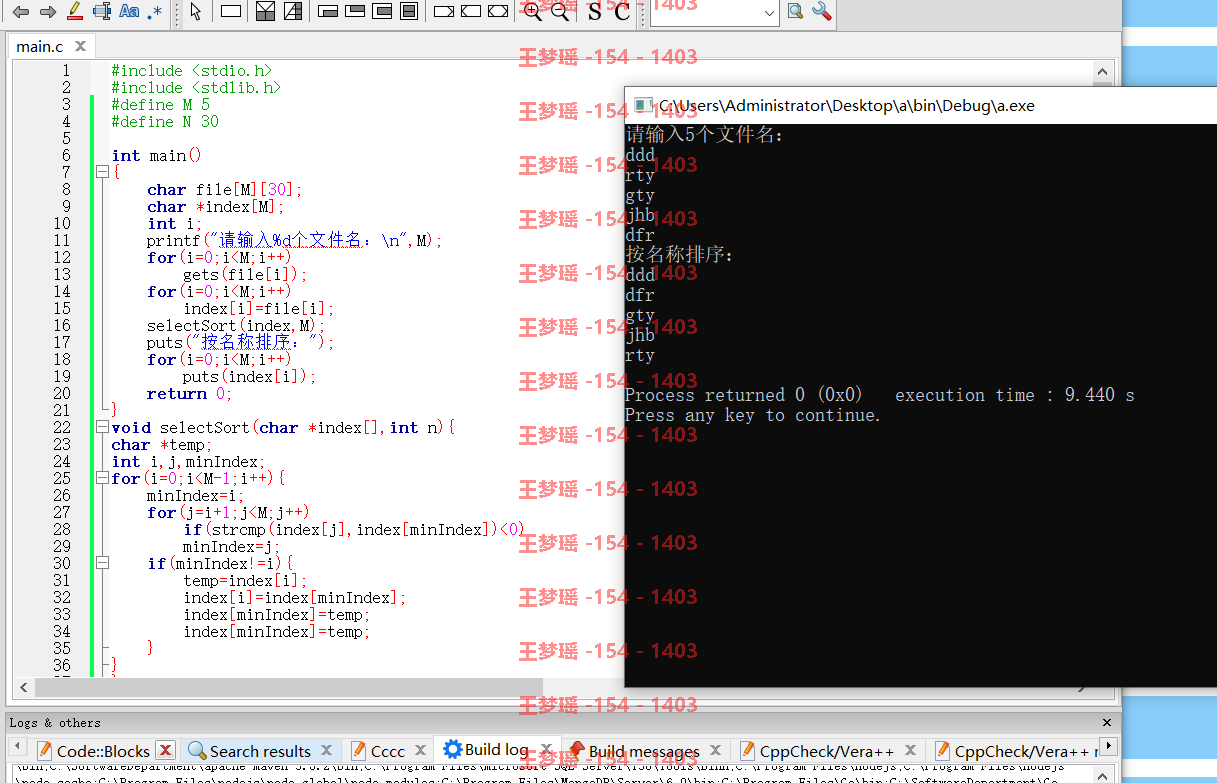This screenshot has height=783, width=1217.
Task: Toggle the highlight occurrences pencil icon
Action: click(x=74, y=12)
